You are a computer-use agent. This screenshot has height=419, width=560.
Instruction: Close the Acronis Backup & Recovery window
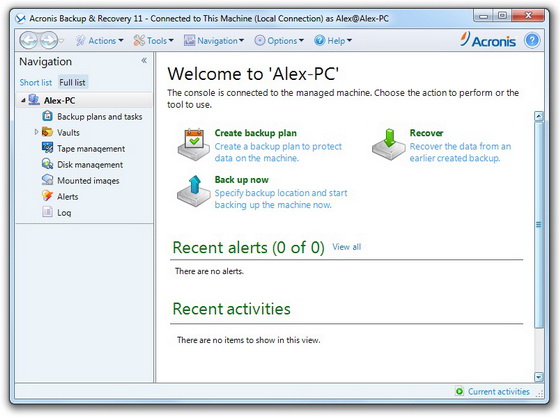click(x=528, y=16)
